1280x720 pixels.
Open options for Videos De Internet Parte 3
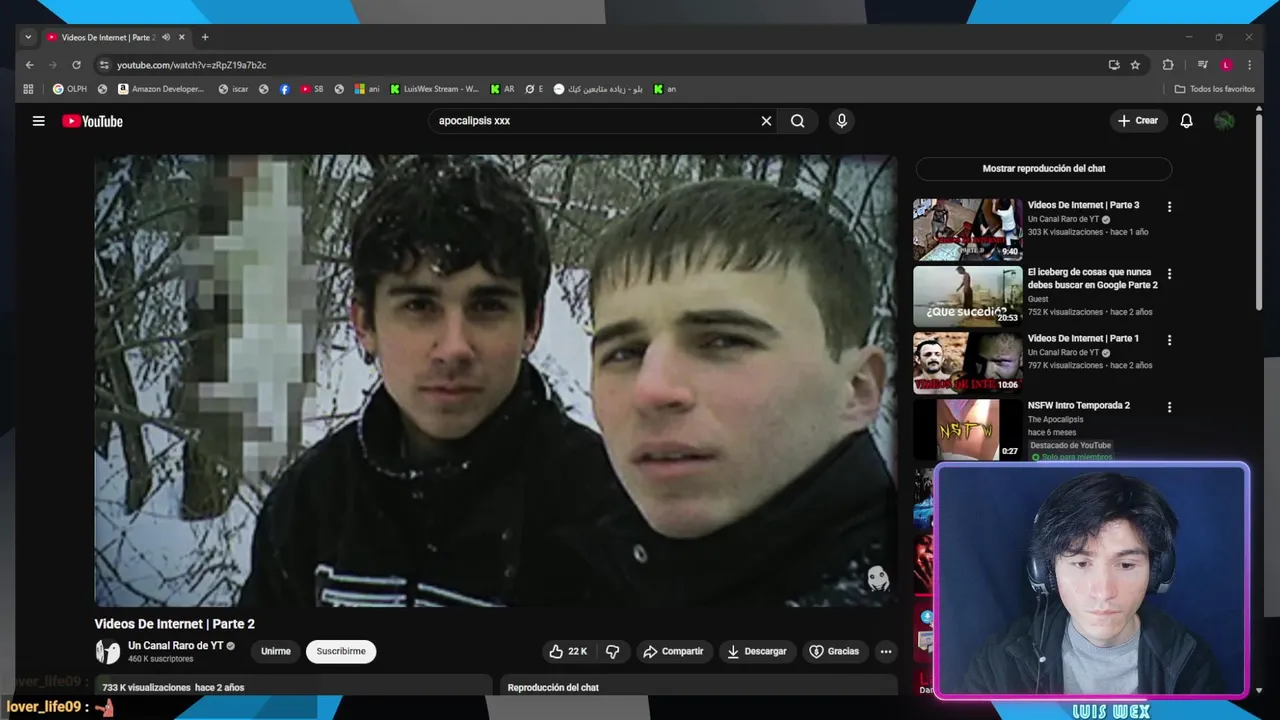(x=1169, y=207)
